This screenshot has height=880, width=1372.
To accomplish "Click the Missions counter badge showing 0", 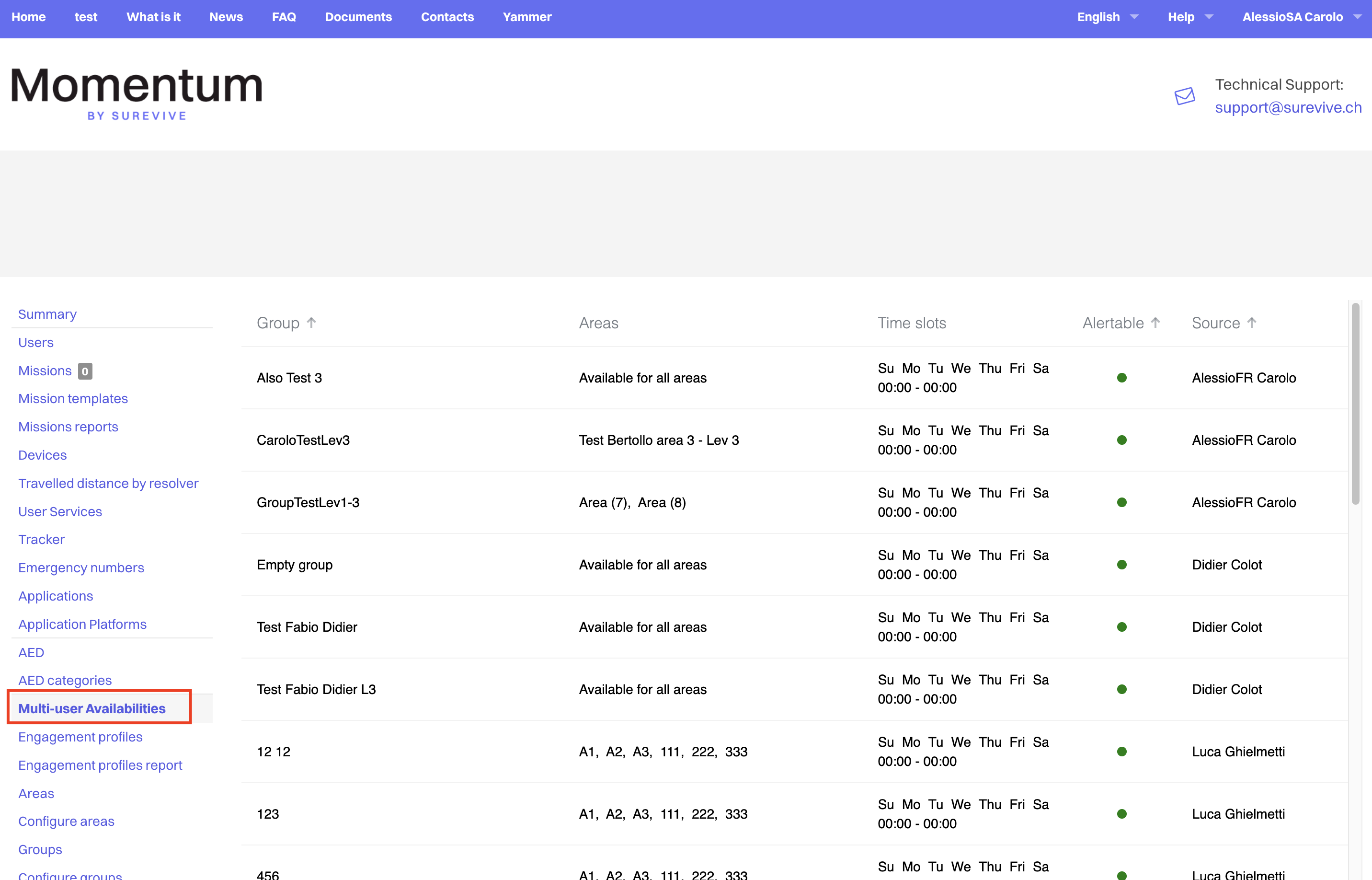I will (84, 371).
